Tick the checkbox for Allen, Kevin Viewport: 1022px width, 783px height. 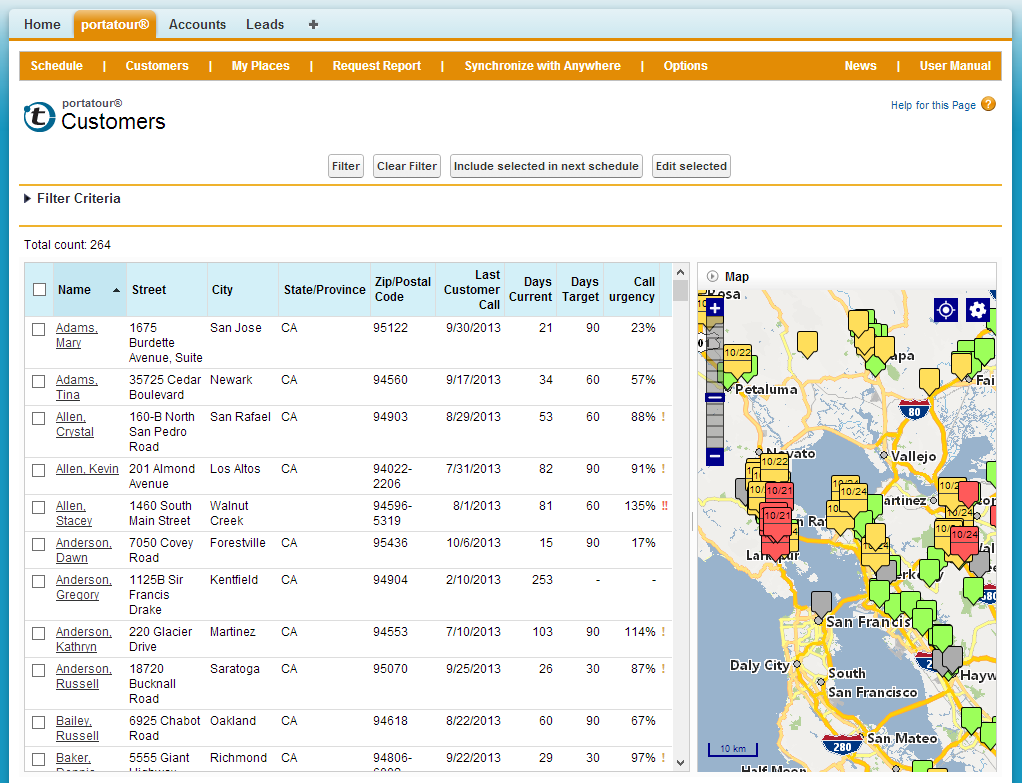click(39, 470)
